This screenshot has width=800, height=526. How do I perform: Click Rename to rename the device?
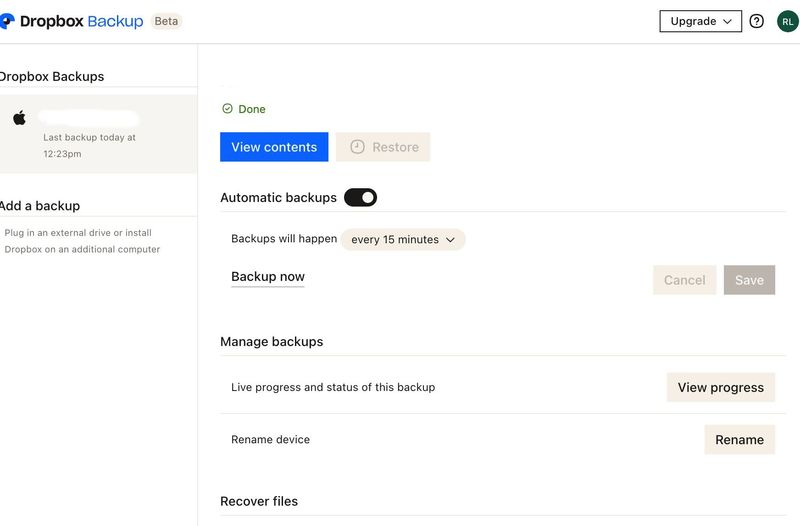(x=739, y=439)
